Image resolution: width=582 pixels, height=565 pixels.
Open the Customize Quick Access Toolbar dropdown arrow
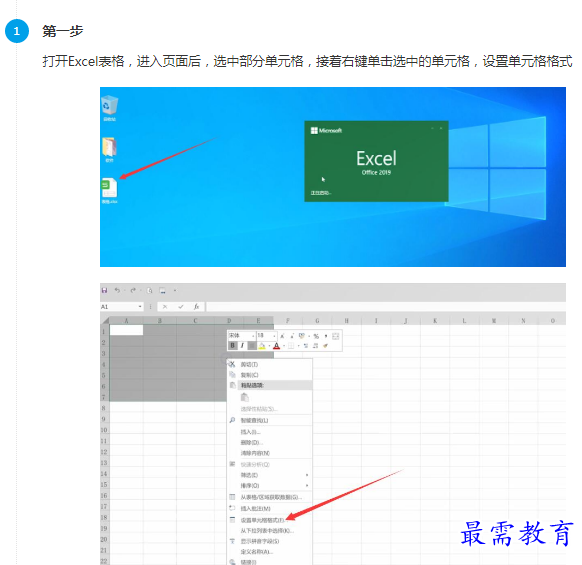point(175,290)
